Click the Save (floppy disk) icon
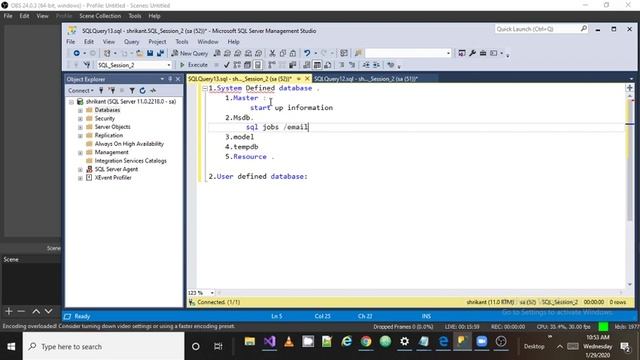The image size is (640, 360). point(150,53)
